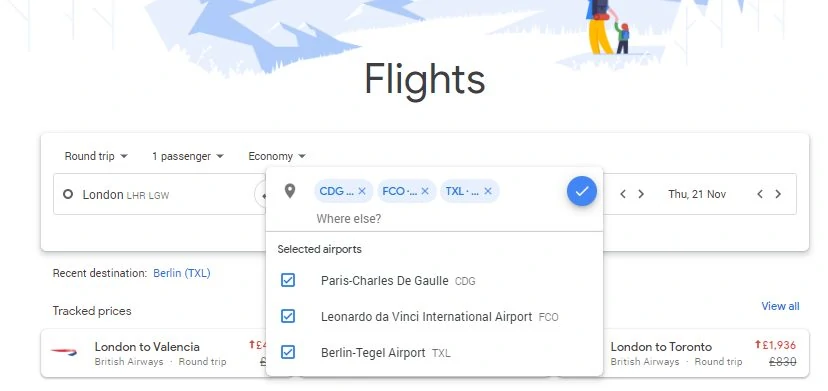Click View all tracked prices

[780, 306]
